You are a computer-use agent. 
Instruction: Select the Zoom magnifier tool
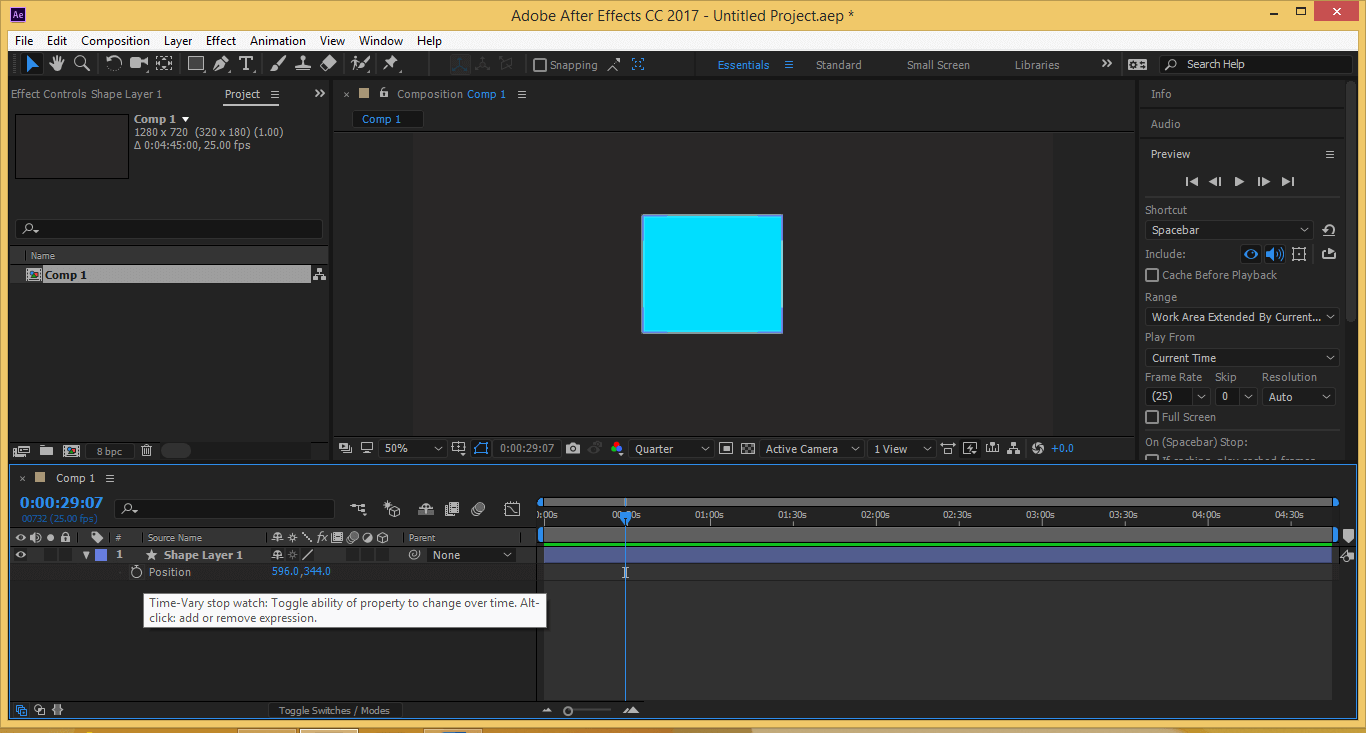click(x=82, y=64)
